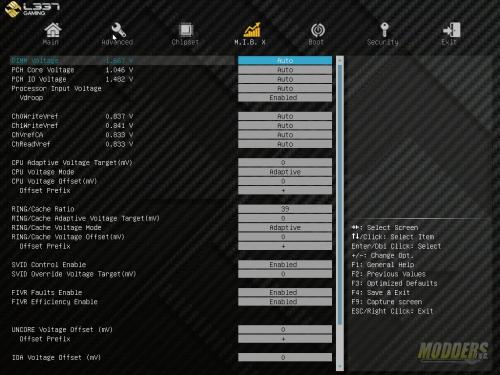
Task: Open the Main home icon
Action: click(53, 30)
